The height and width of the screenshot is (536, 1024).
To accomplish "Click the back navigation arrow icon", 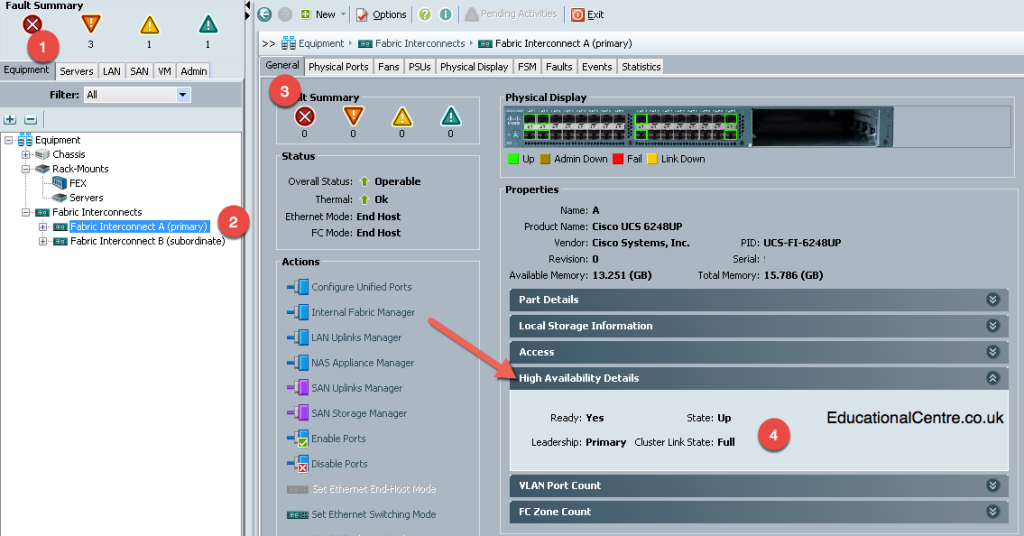I will (x=264, y=14).
